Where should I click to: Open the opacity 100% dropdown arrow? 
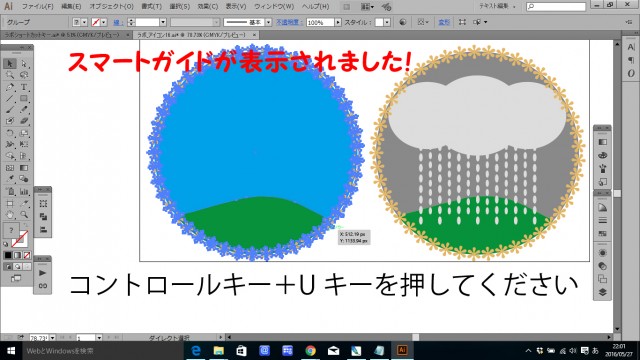[x=338, y=22]
